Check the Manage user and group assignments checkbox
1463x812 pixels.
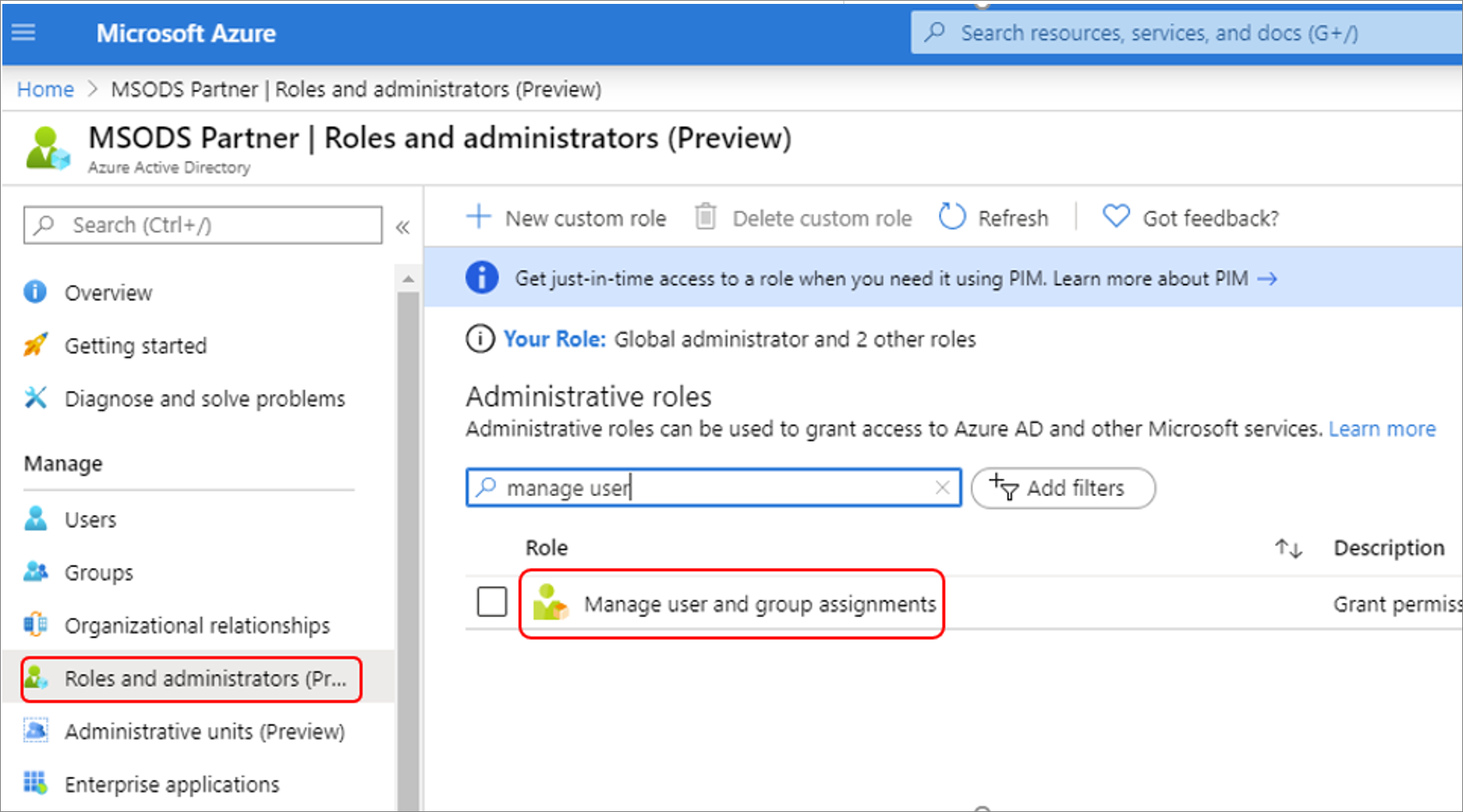point(492,602)
